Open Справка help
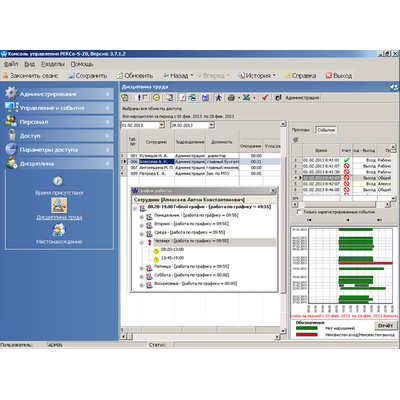The image size is (400, 400). tap(300, 76)
